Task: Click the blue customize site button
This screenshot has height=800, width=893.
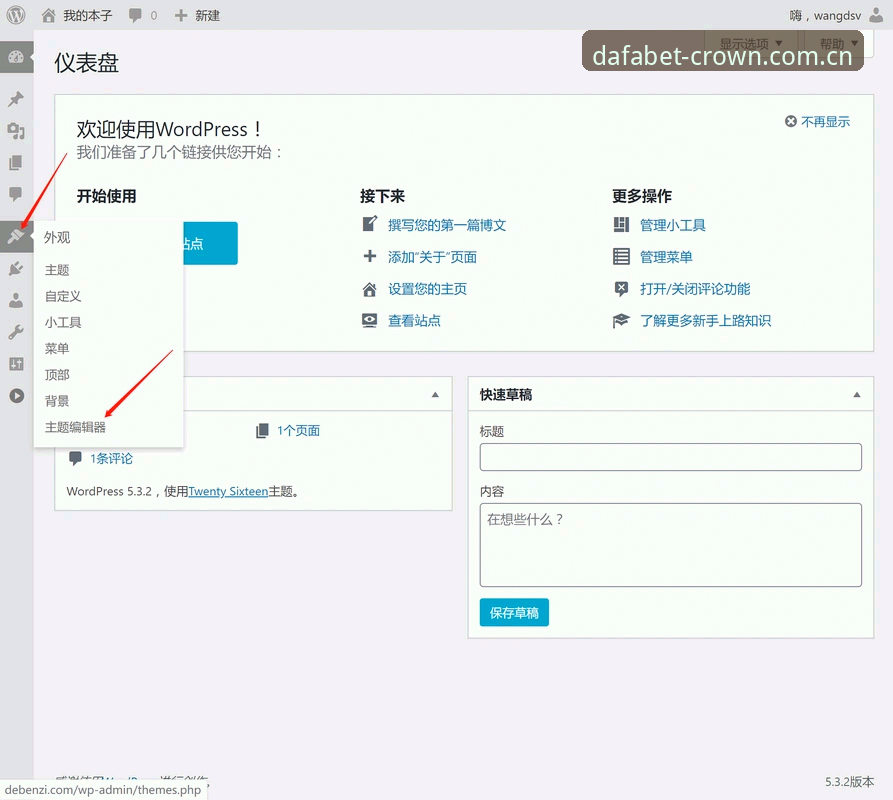Action: tap(210, 243)
